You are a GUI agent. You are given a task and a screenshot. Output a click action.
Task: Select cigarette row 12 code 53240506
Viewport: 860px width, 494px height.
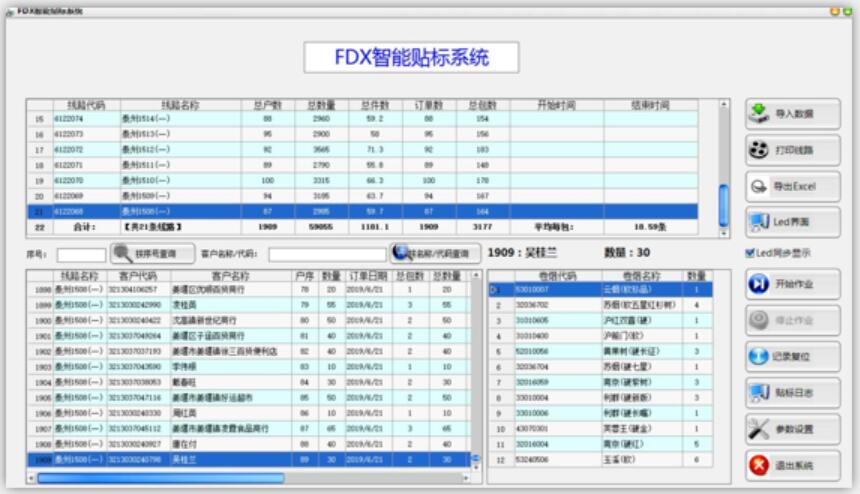click(601, 459)
